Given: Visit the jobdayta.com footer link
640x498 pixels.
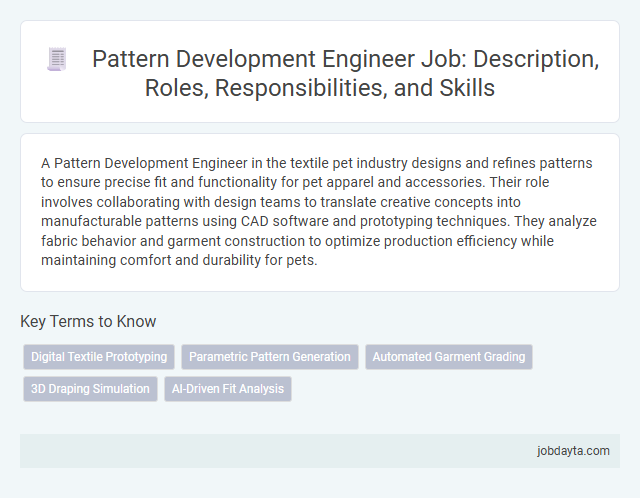Looking at the screenshot, I should coord(573,451).
